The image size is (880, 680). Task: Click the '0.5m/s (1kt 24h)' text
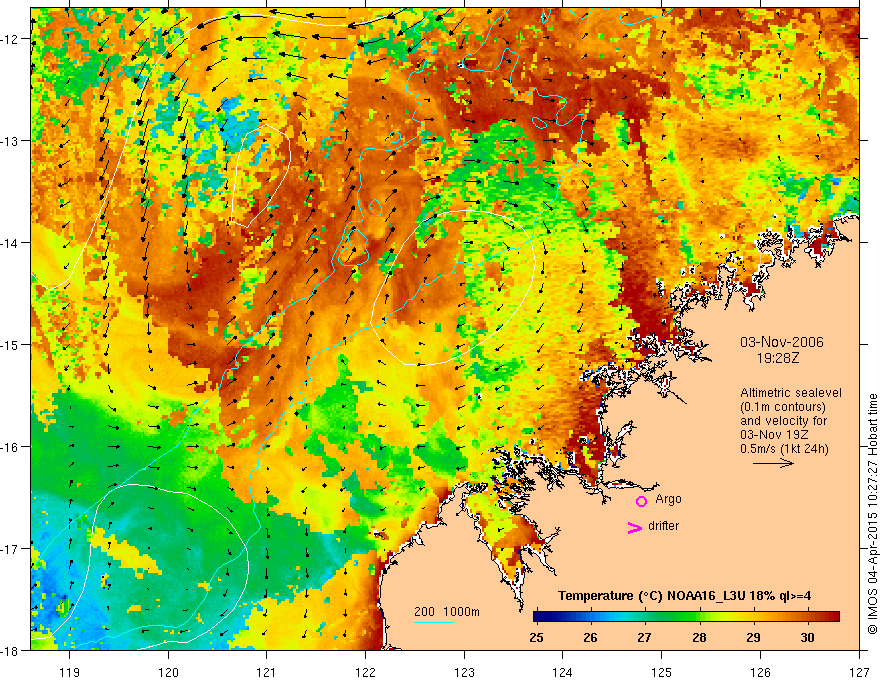click(784, 449)
